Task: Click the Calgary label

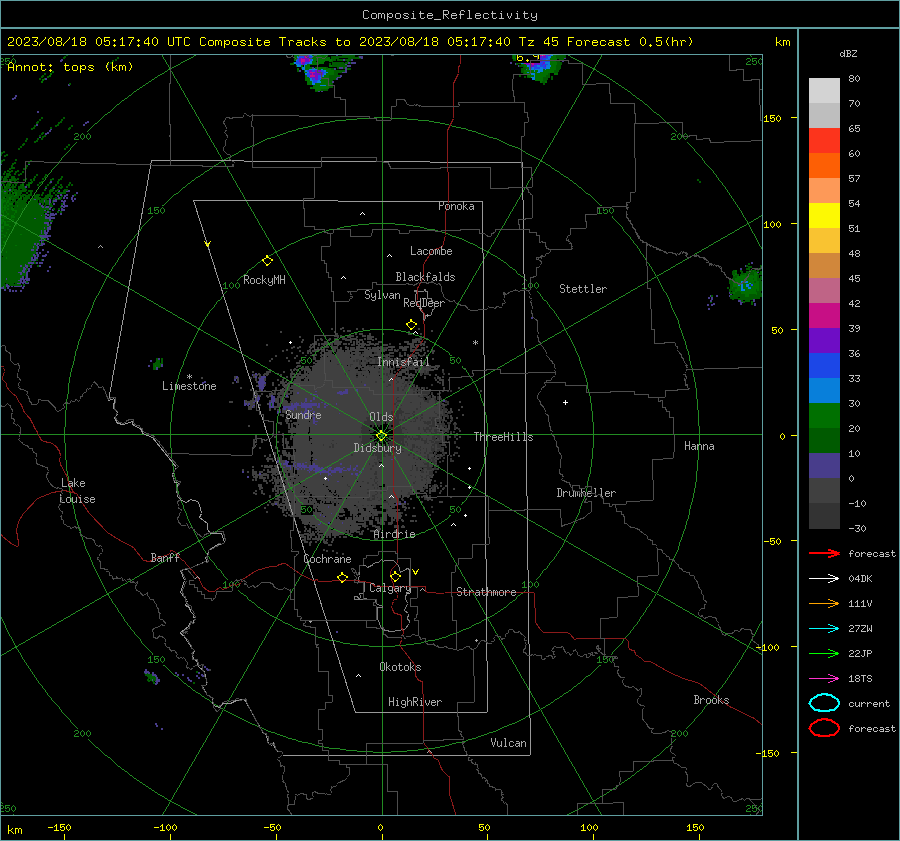Action: (390, 588)
